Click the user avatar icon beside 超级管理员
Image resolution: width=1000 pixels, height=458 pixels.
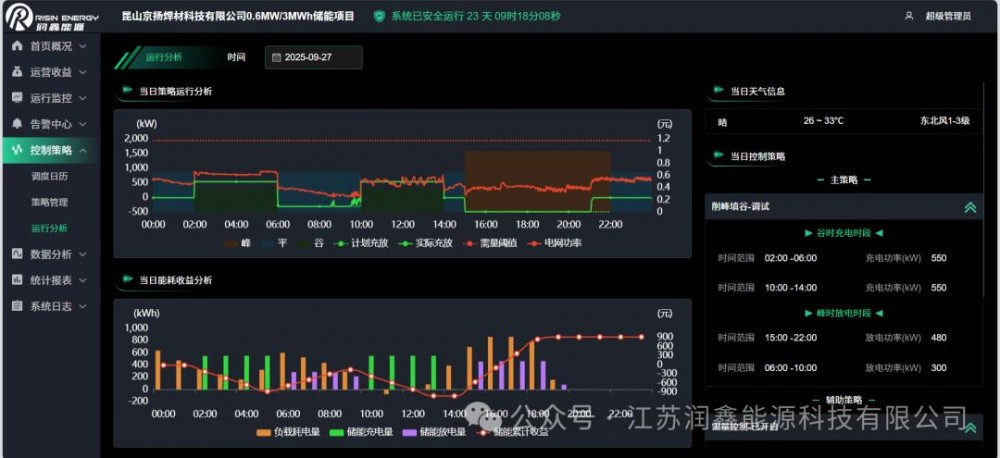[908, 16]
